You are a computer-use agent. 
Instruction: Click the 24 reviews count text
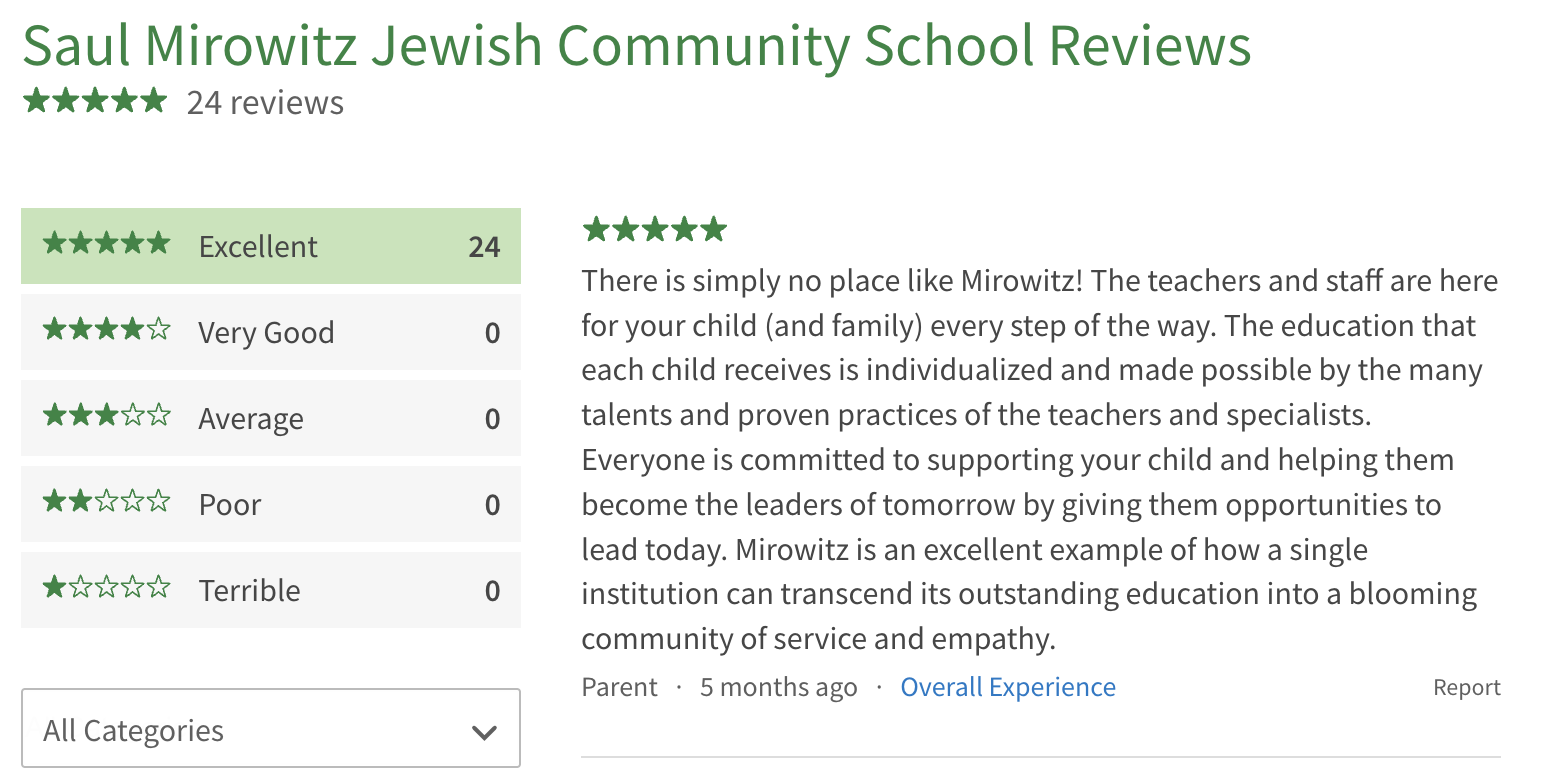click(265, 102)
